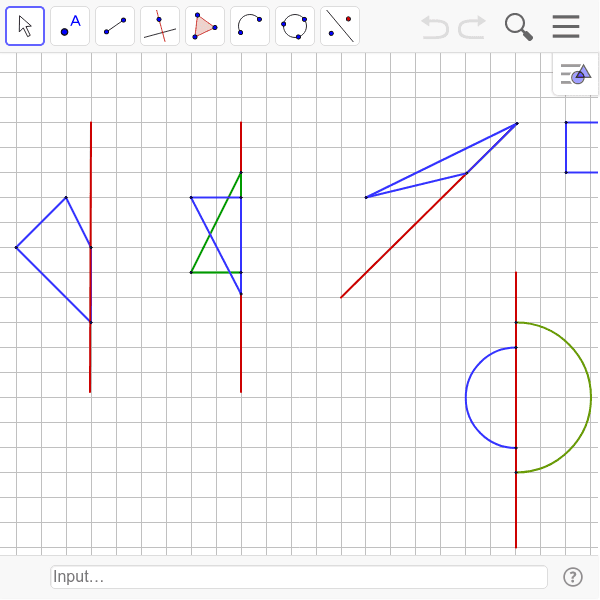This screenshot has height=600, width=600.
Task: Click the red diagonal mirror line
Action: point(404,235)
